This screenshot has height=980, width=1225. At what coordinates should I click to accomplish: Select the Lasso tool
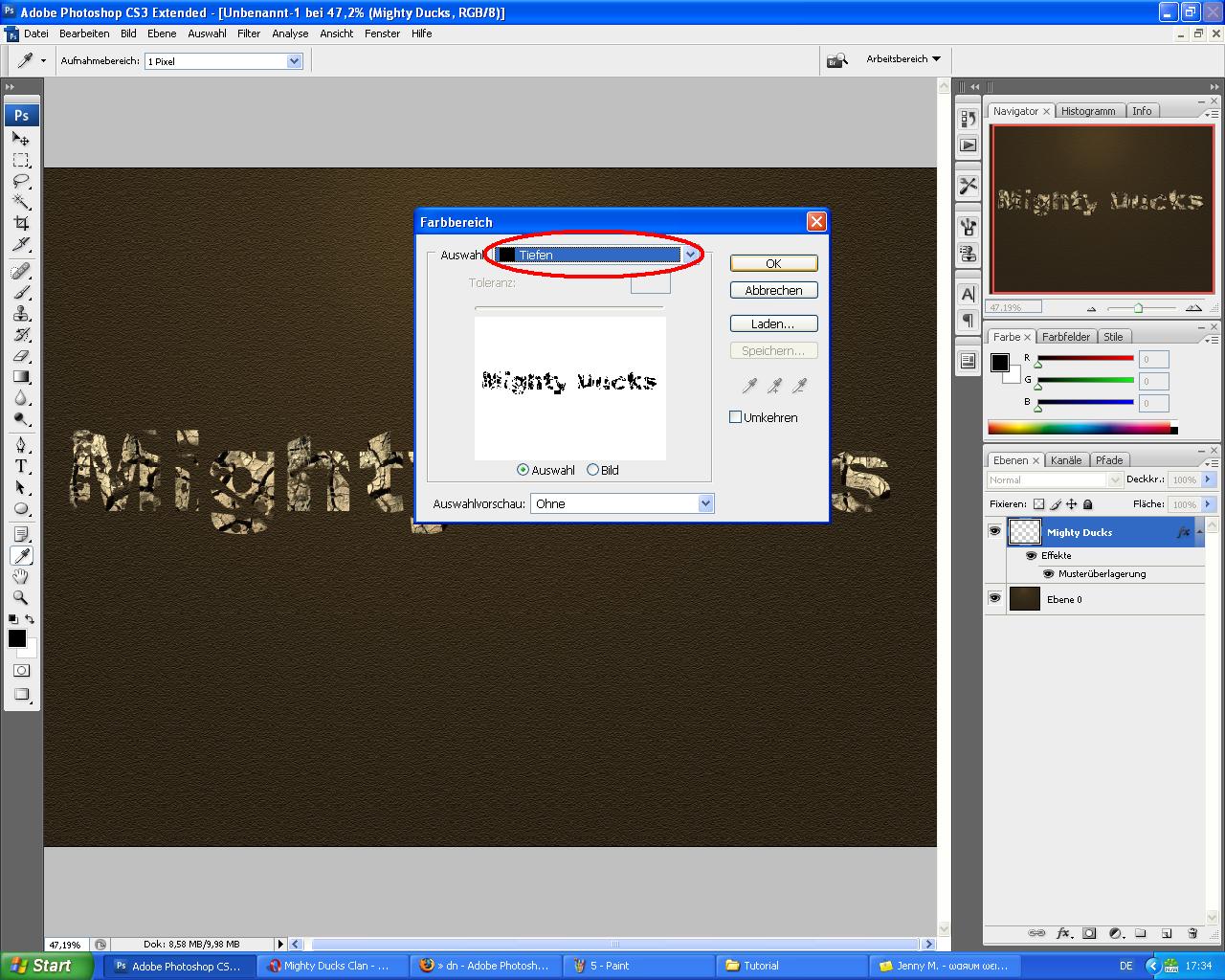pyautogui.click(x=20, y=181)
